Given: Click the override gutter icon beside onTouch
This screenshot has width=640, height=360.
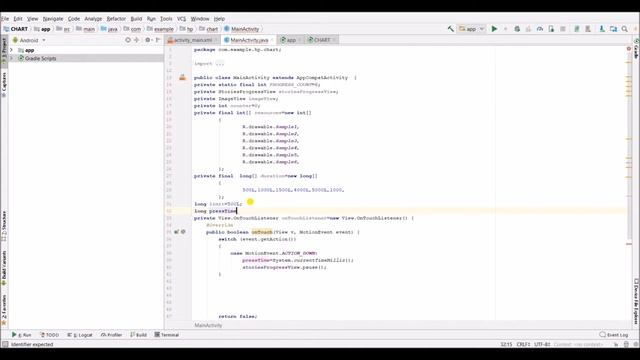Looking at the screenshot, I should click(x=177, y=232).
